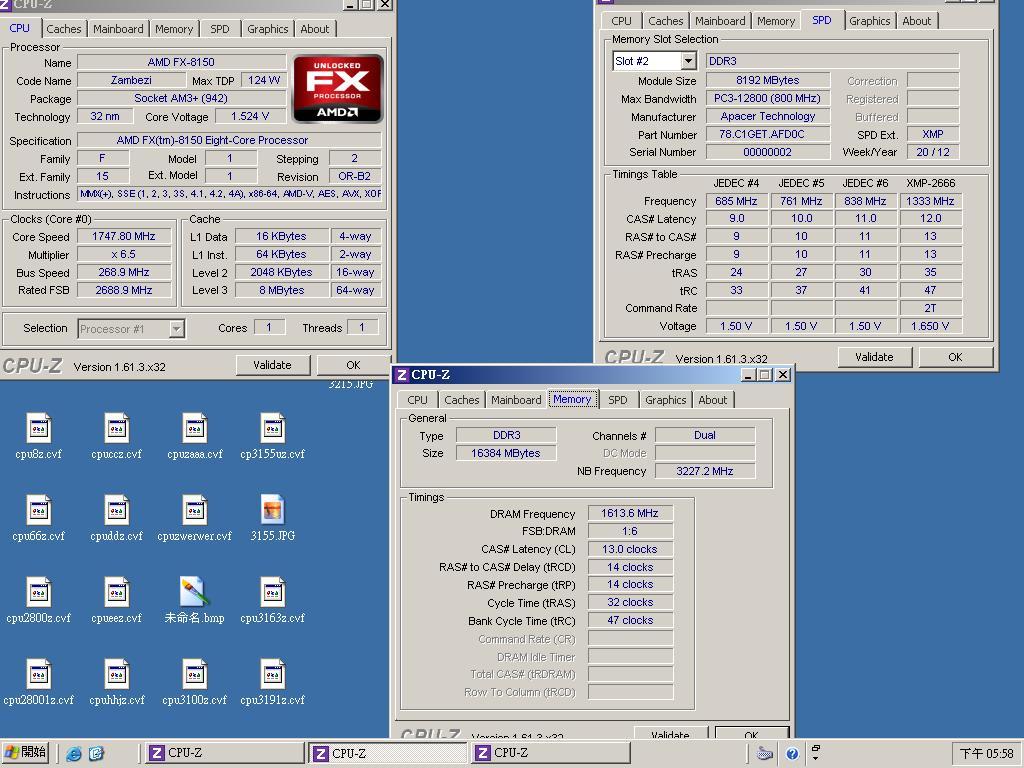This screenshot has width=1024, height=768.
Task: Open About tab in CPU window
Action: click(x=315, y=29)
